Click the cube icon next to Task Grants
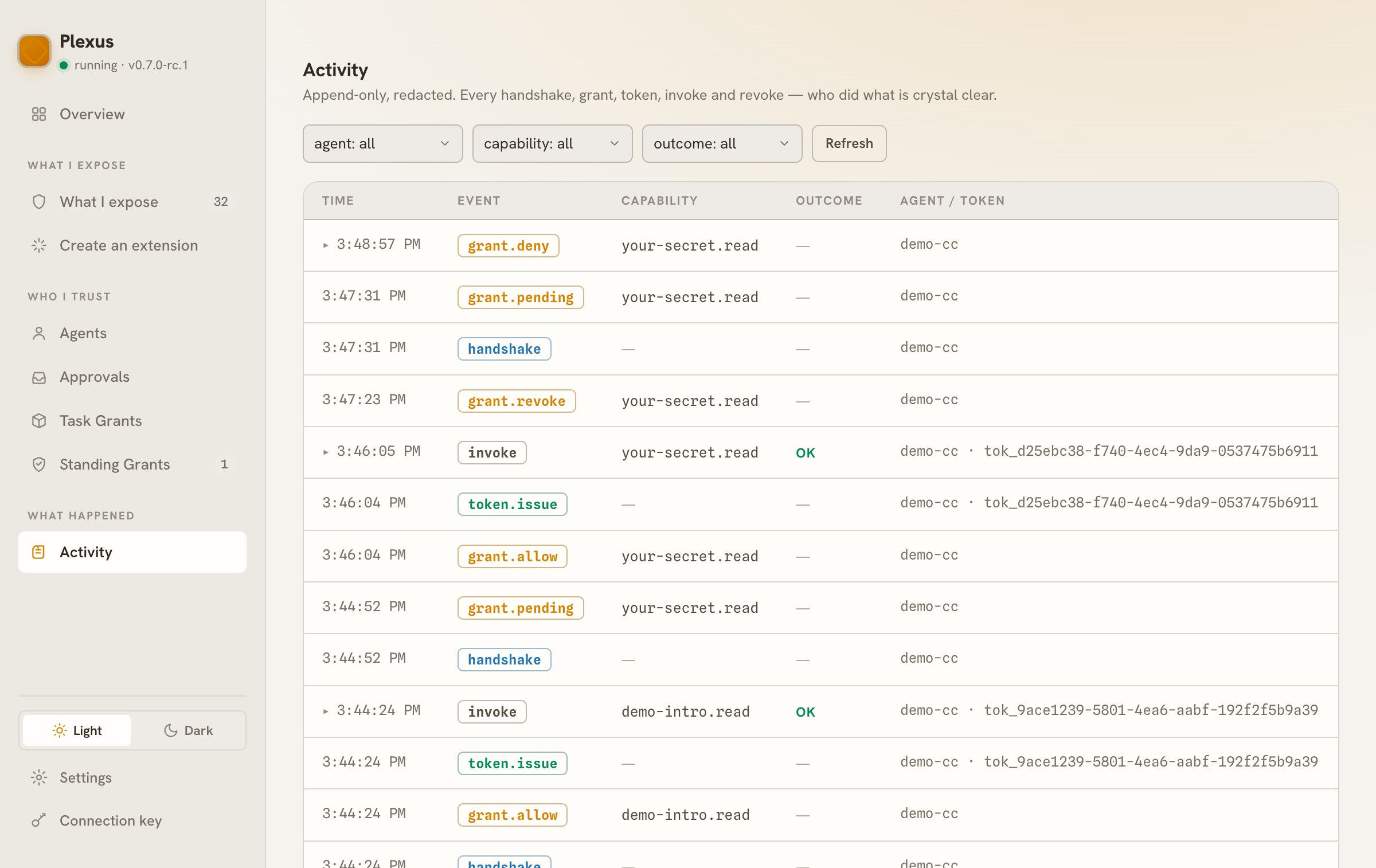Screen dimensions: 1376x868 click(x=39, y=421)
